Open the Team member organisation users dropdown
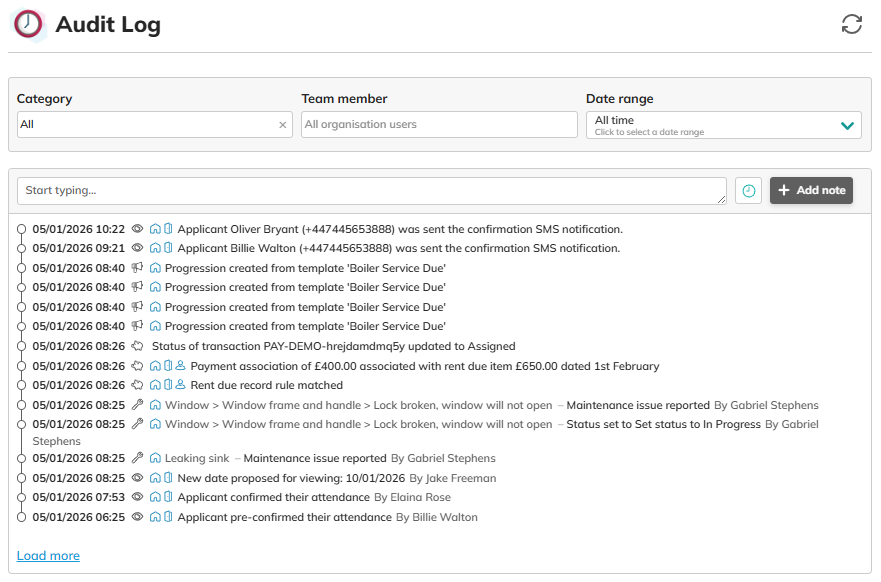This screenshot has height=582, width=881. click(x=439, y=125)
